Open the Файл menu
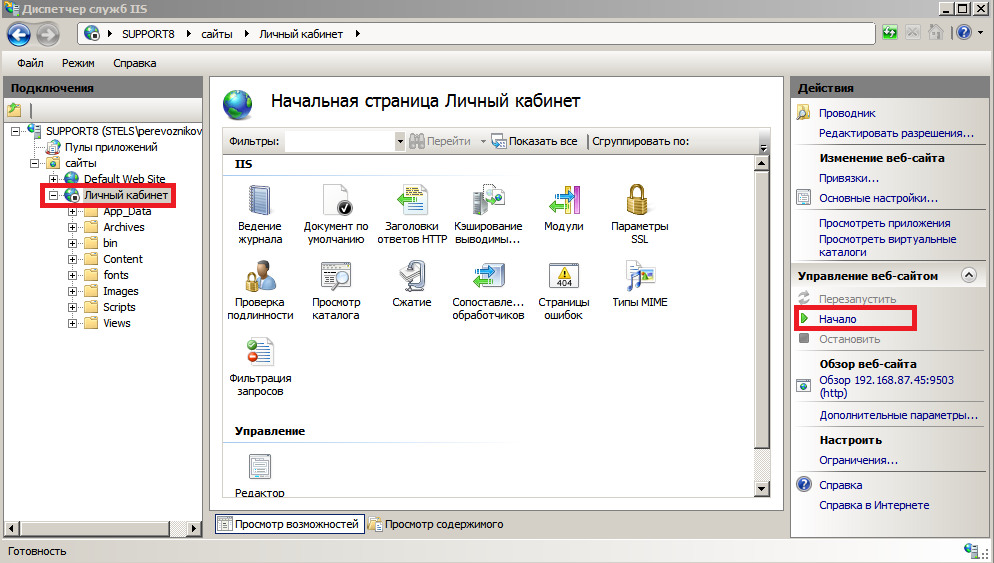The height and width of the screenshot is (563, 994). [30, 63]
